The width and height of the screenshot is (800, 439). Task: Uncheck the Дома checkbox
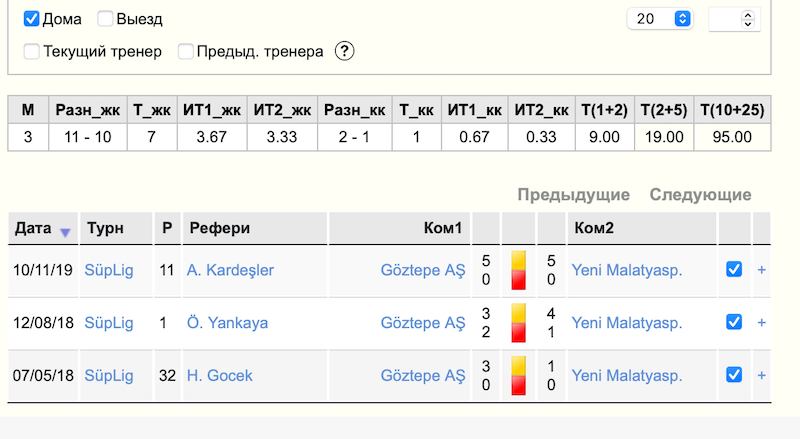click(32, 19)
